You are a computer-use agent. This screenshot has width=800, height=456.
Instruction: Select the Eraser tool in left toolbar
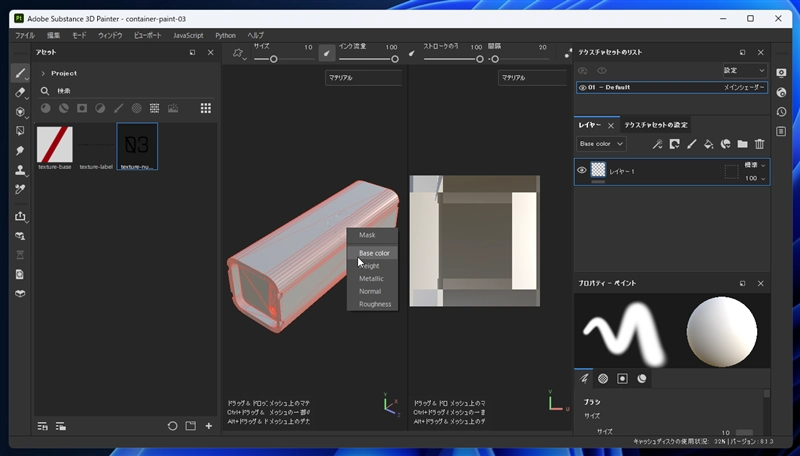[20, 92]
